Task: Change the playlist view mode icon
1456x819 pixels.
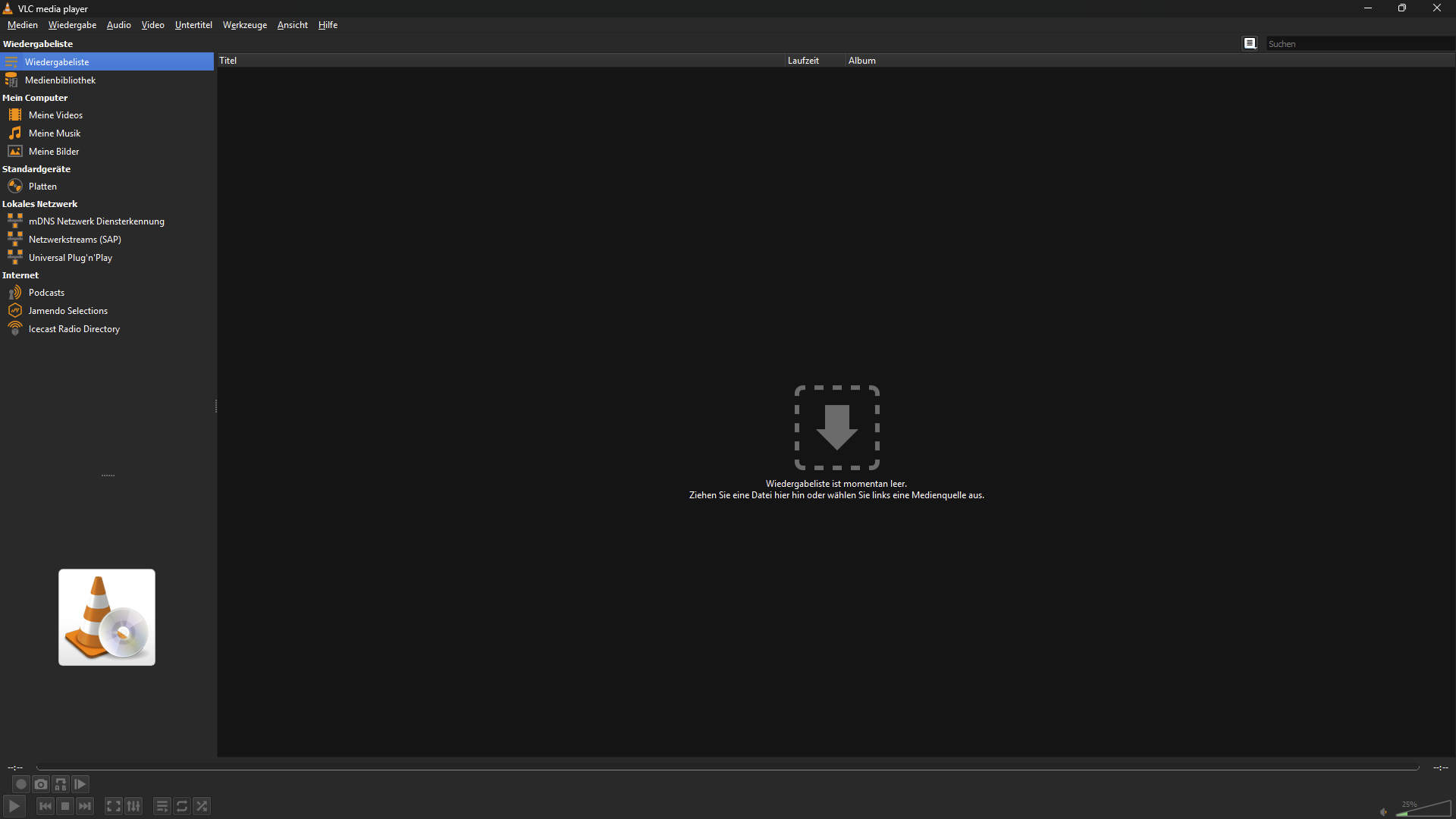Action: 1250,43
